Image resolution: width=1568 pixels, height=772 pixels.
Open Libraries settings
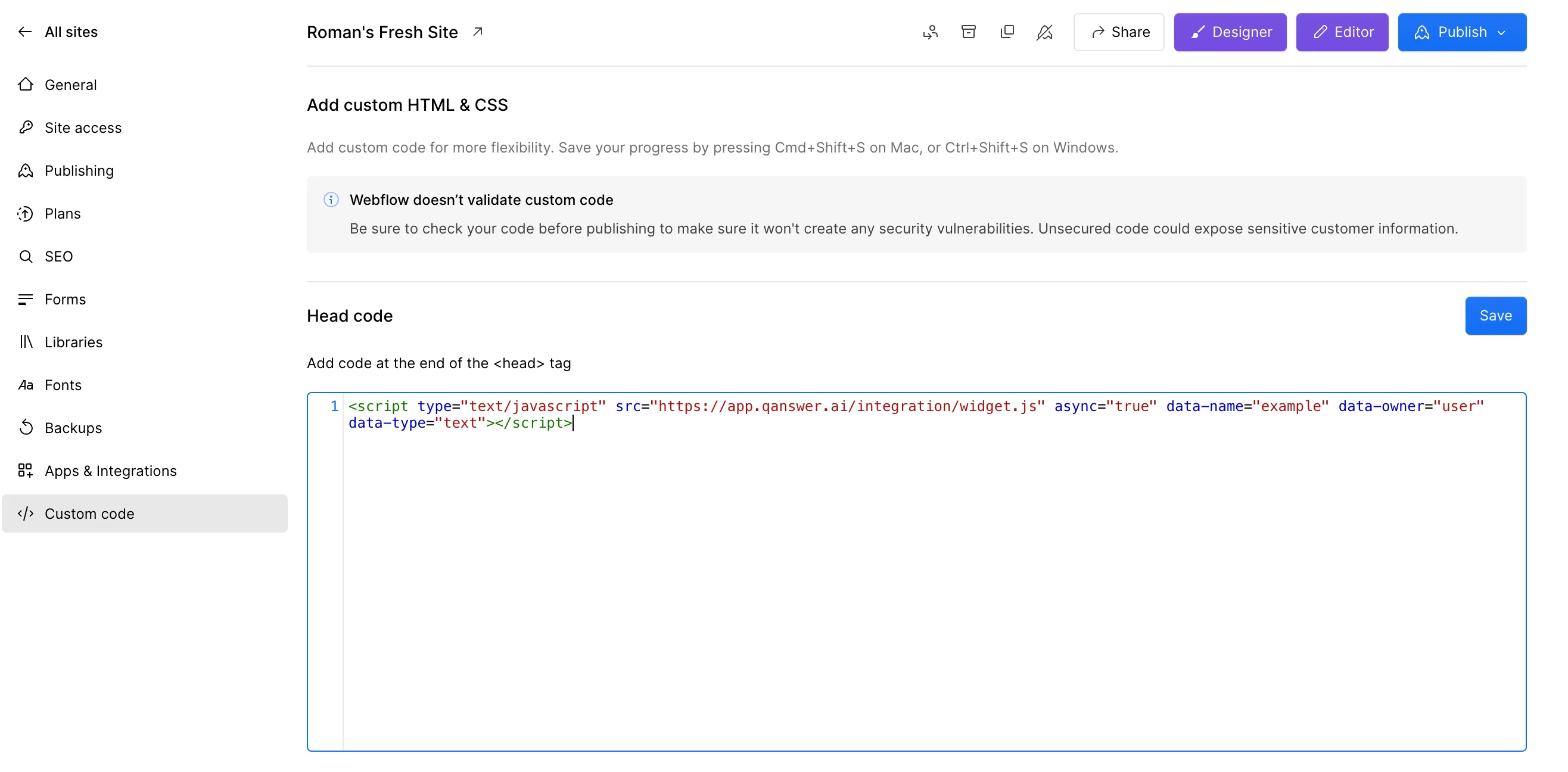coord(144,342)
